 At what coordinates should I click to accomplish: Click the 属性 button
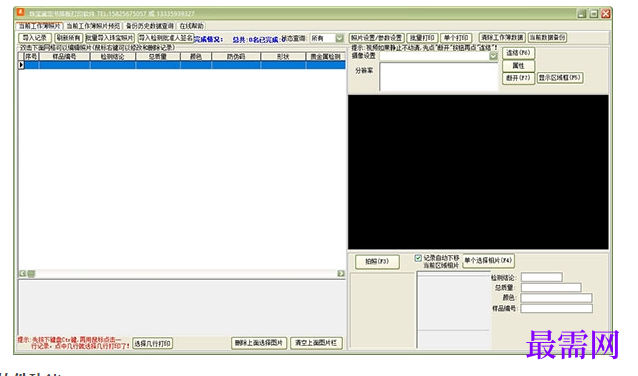[x=518, y=66]
